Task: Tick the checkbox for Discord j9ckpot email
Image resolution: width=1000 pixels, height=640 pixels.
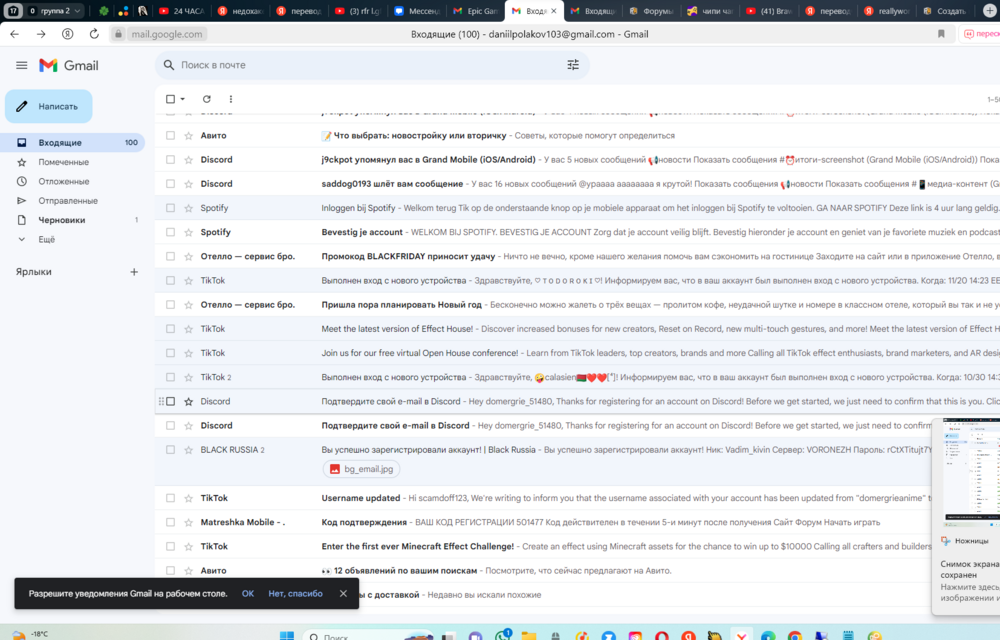Action: pos(170,160)
